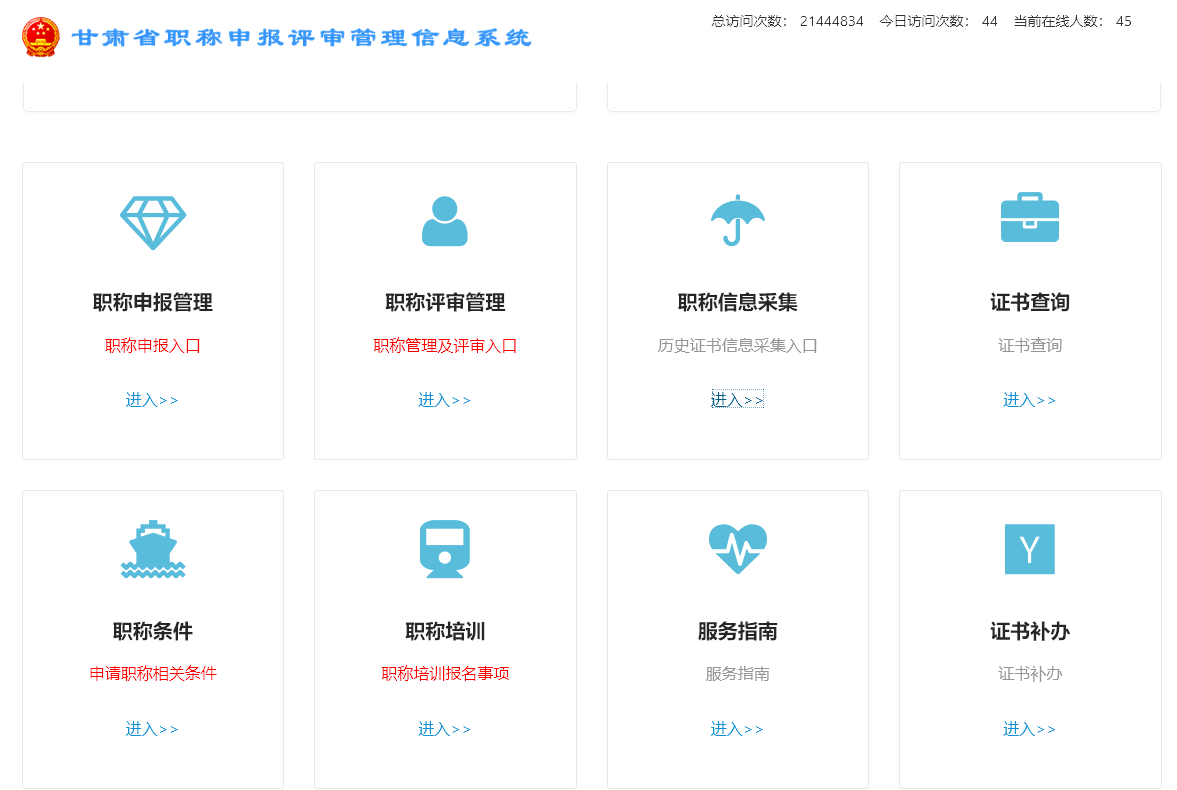
Task: Select the heartbeat icon for 服务指南
Action: [737, 548]
